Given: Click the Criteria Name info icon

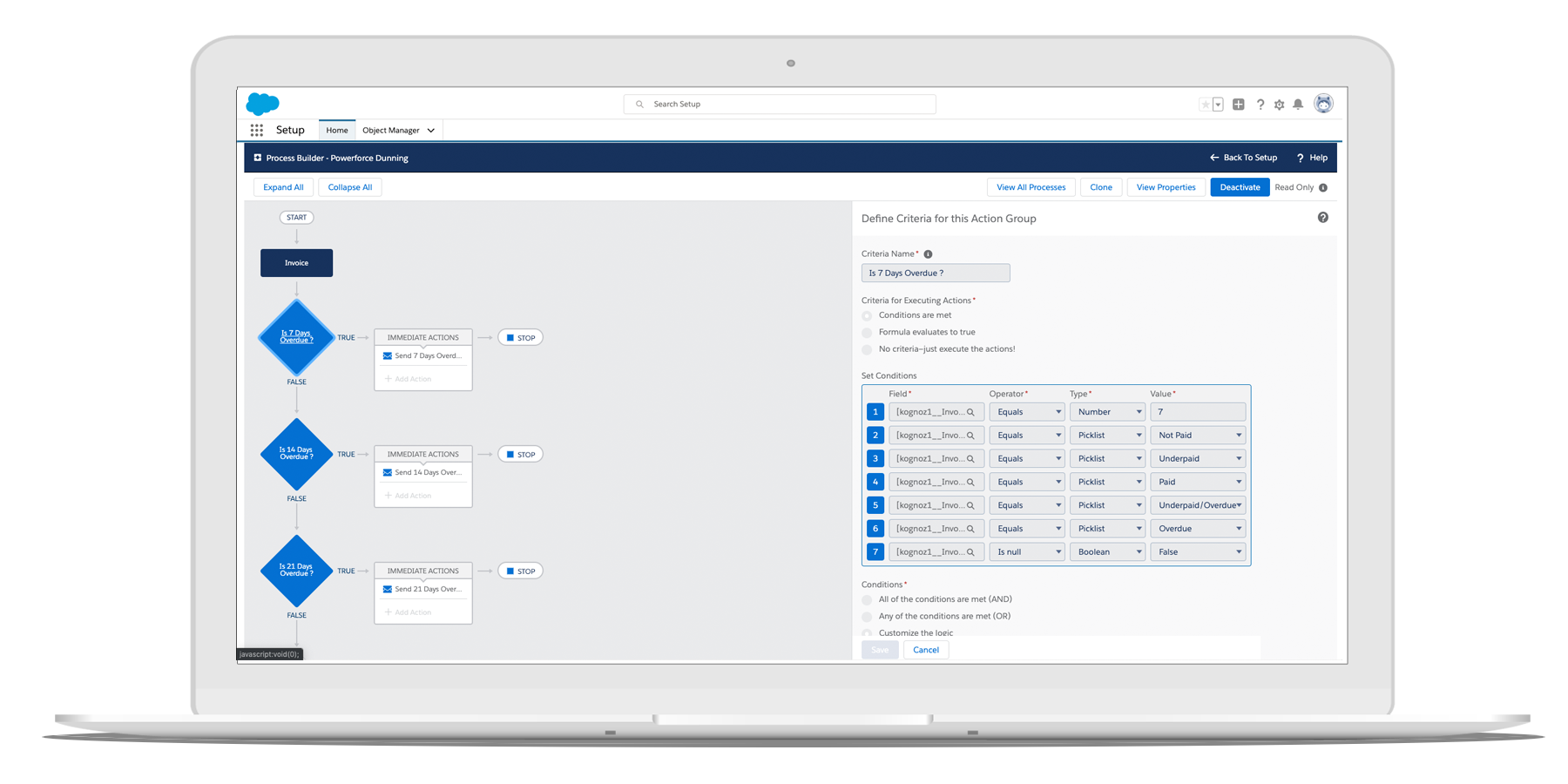Looking at the screenshot, I should 928,254.
